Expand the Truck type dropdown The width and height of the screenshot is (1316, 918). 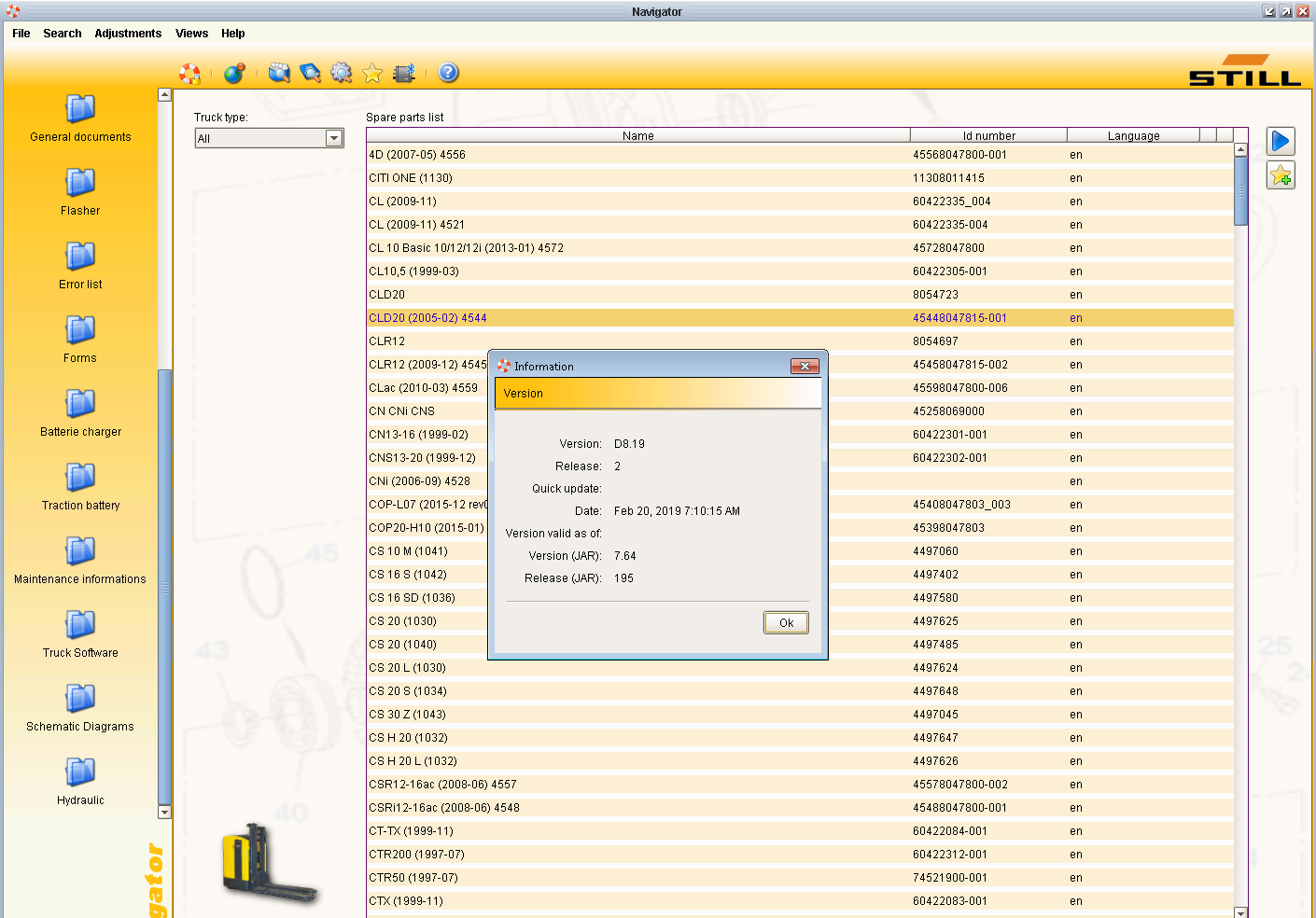[334, 138]
